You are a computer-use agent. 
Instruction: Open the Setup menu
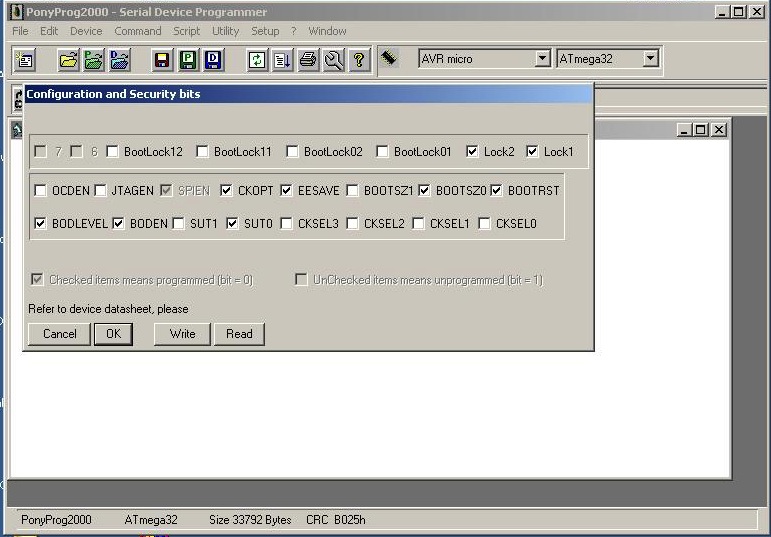click(x=265, y=31)
